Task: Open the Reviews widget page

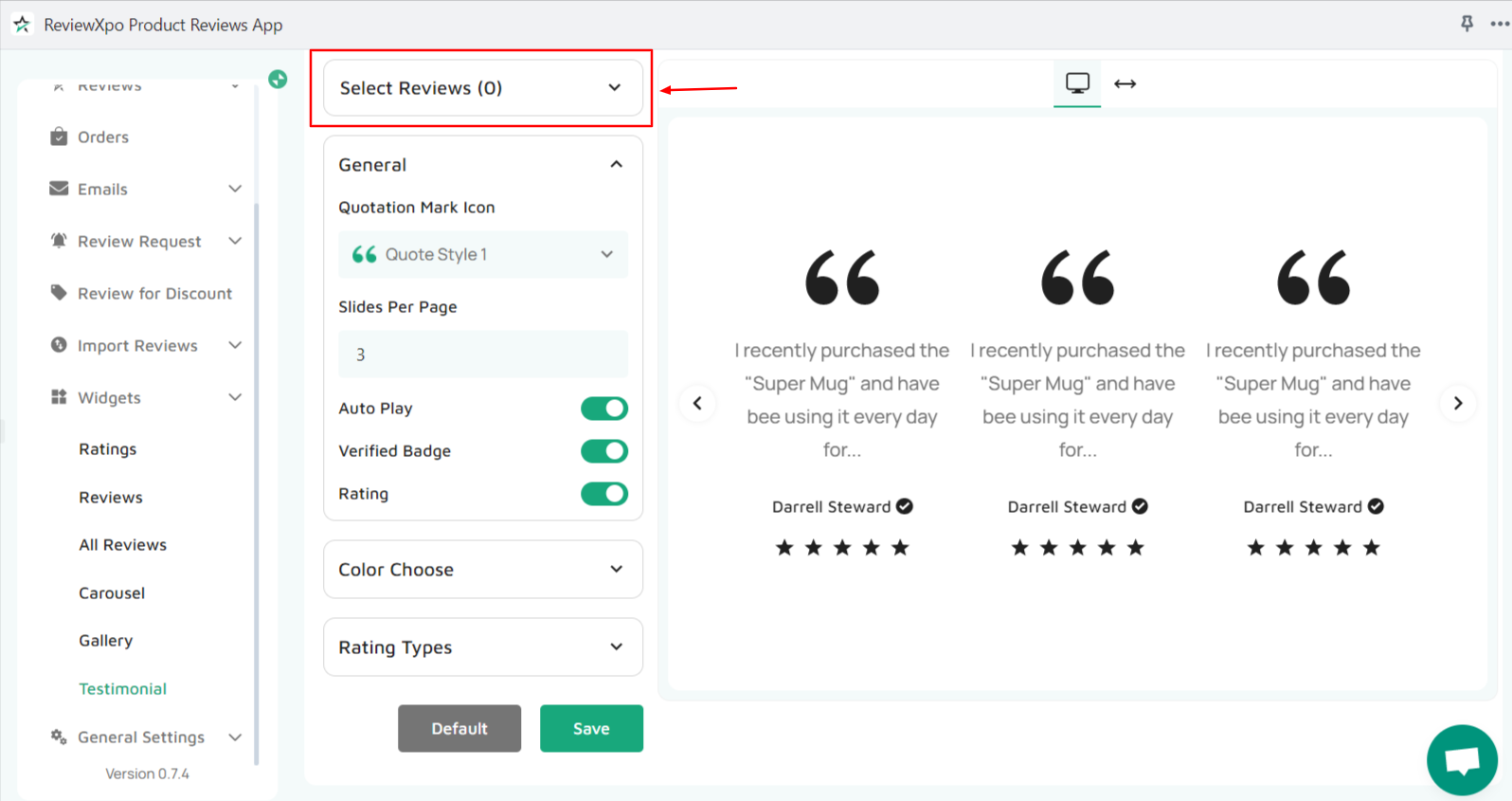Action: 111,497
